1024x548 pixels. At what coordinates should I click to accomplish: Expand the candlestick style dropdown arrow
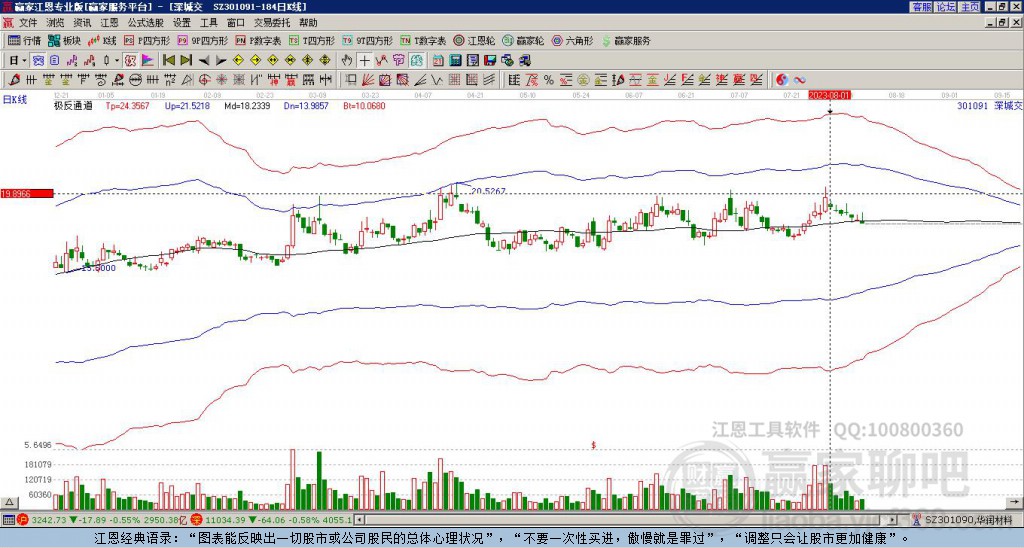117,61
